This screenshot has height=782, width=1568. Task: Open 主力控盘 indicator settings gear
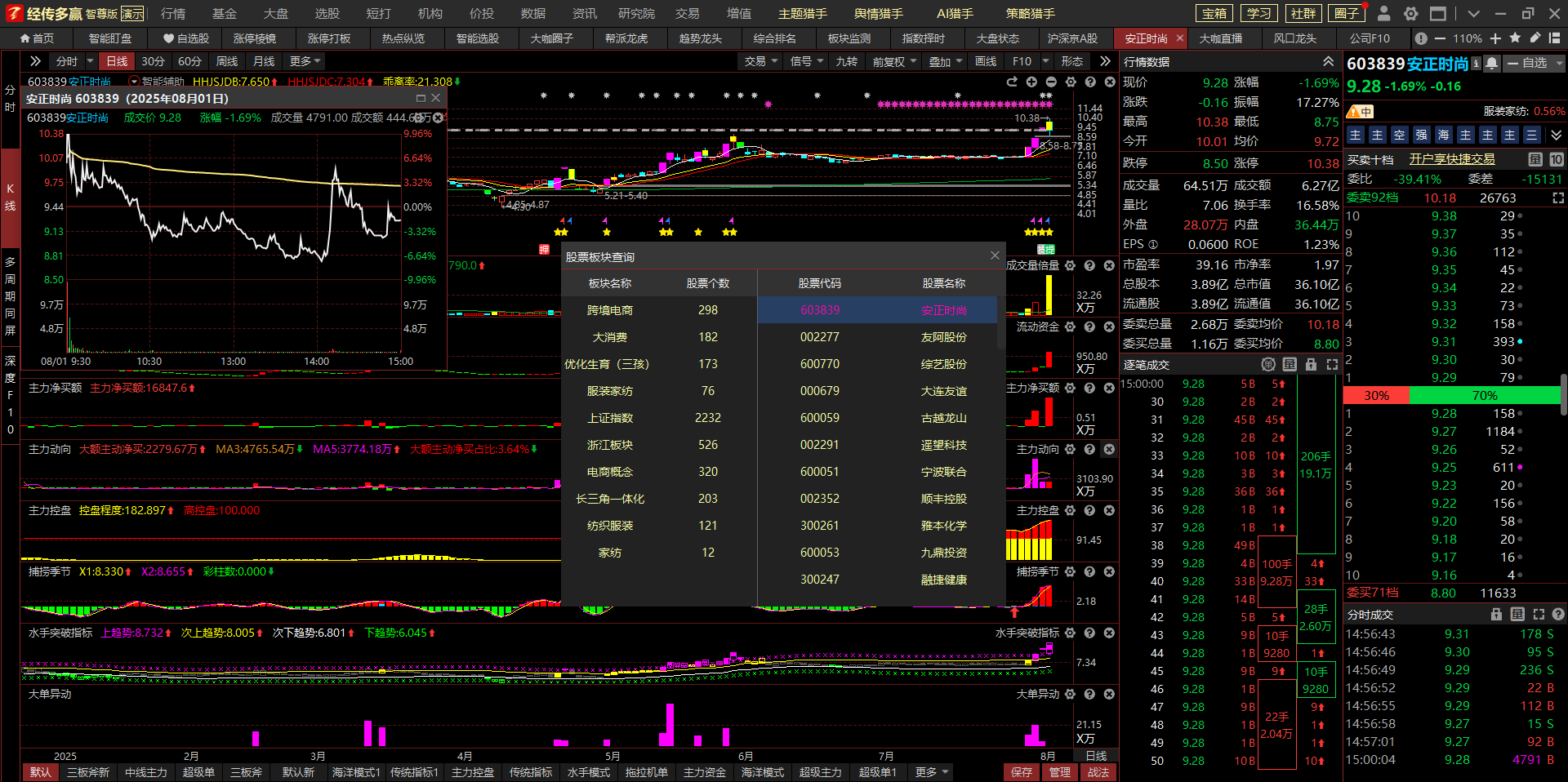pos(1070,510)
